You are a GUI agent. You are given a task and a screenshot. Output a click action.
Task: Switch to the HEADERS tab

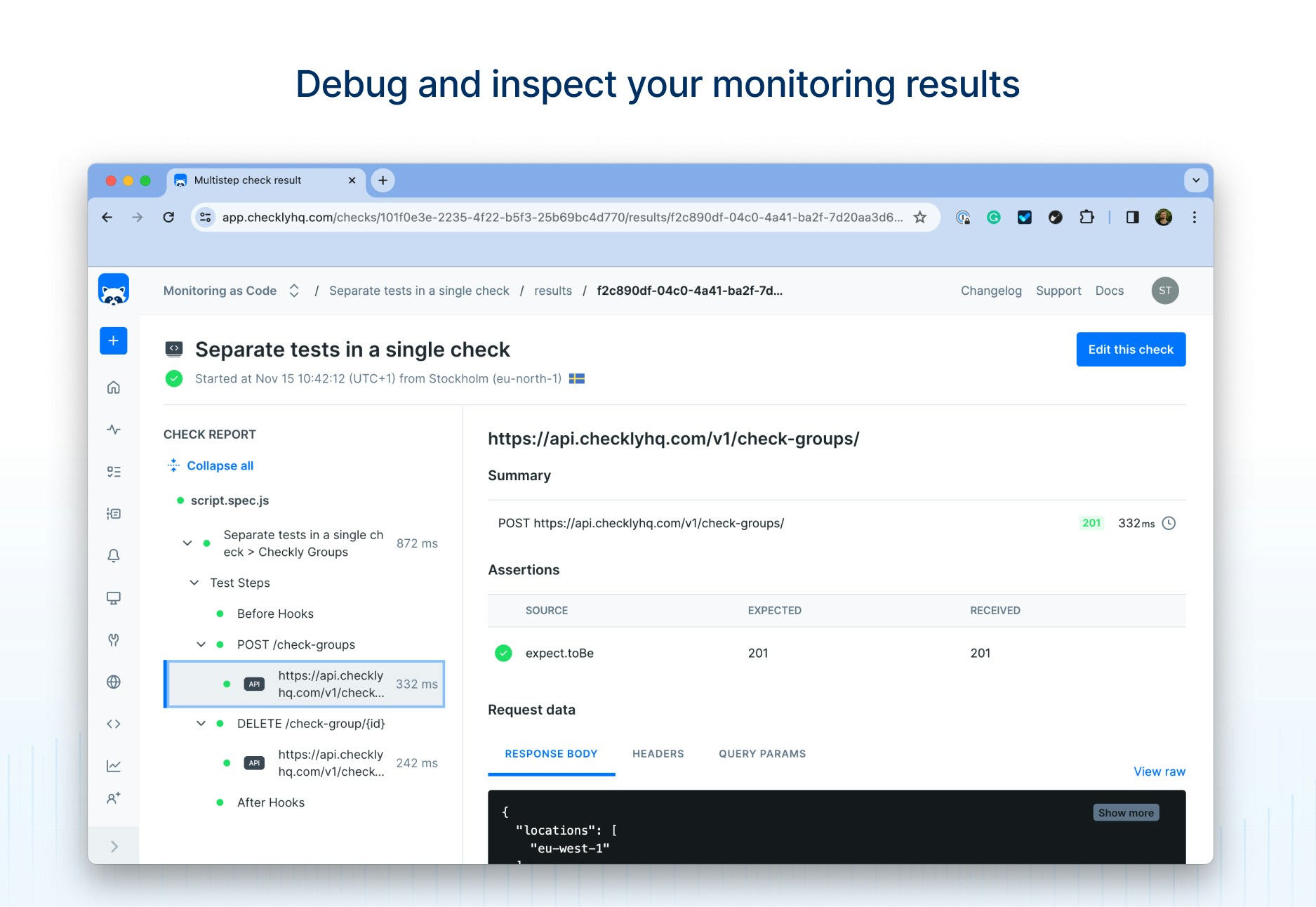point(658,754)
